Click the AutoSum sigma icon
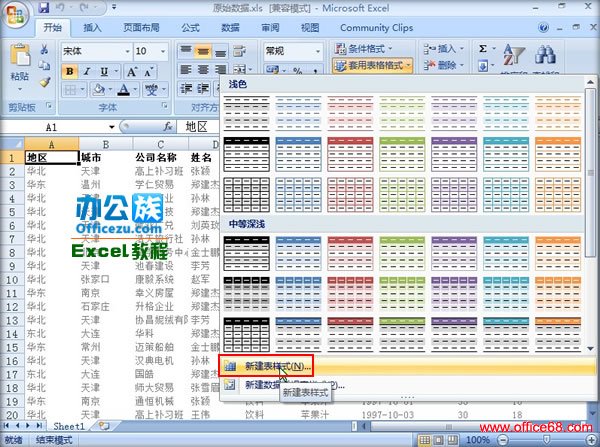 pyautogui.click(x=483, y=49)
